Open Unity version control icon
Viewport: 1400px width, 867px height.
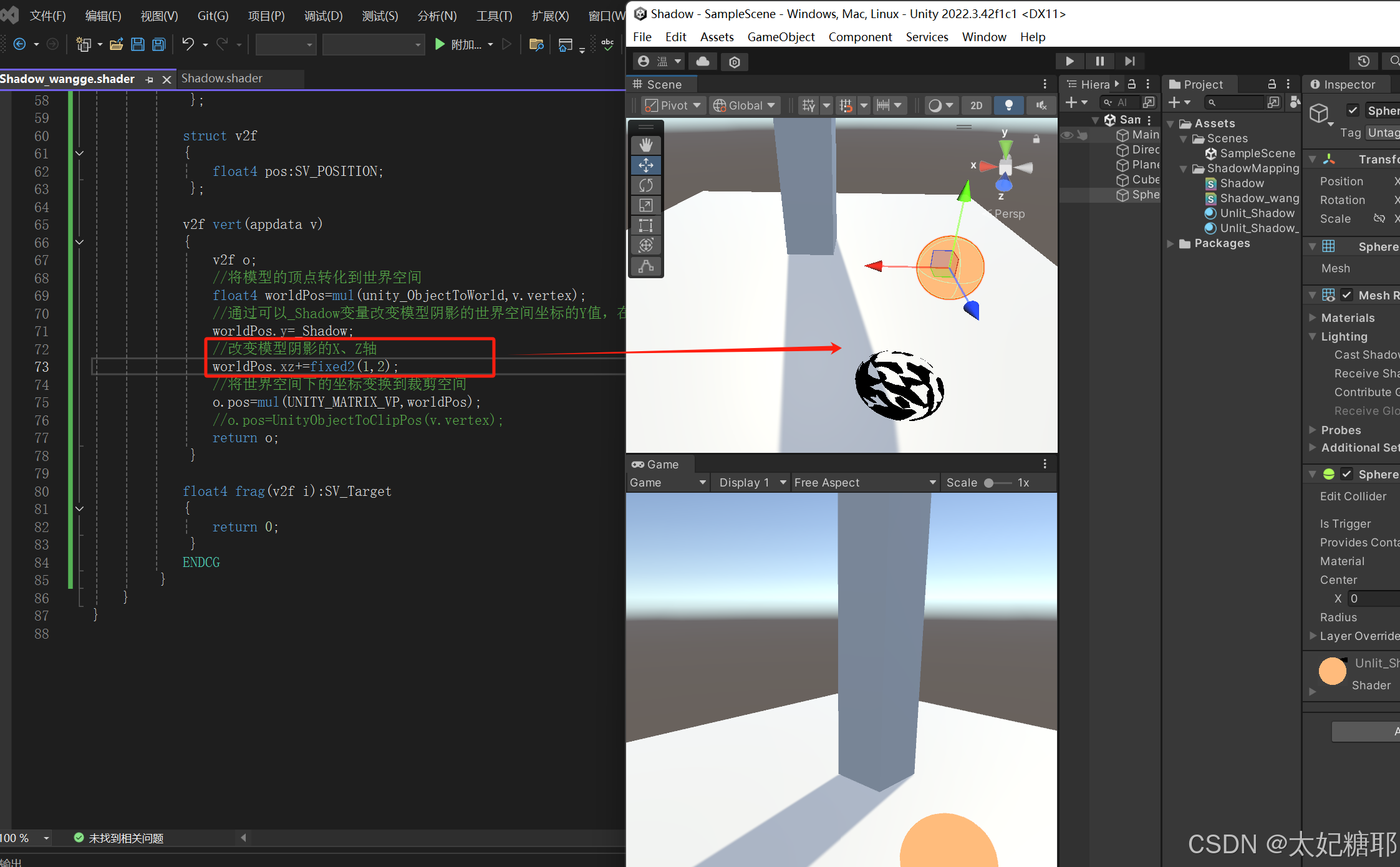735,62
